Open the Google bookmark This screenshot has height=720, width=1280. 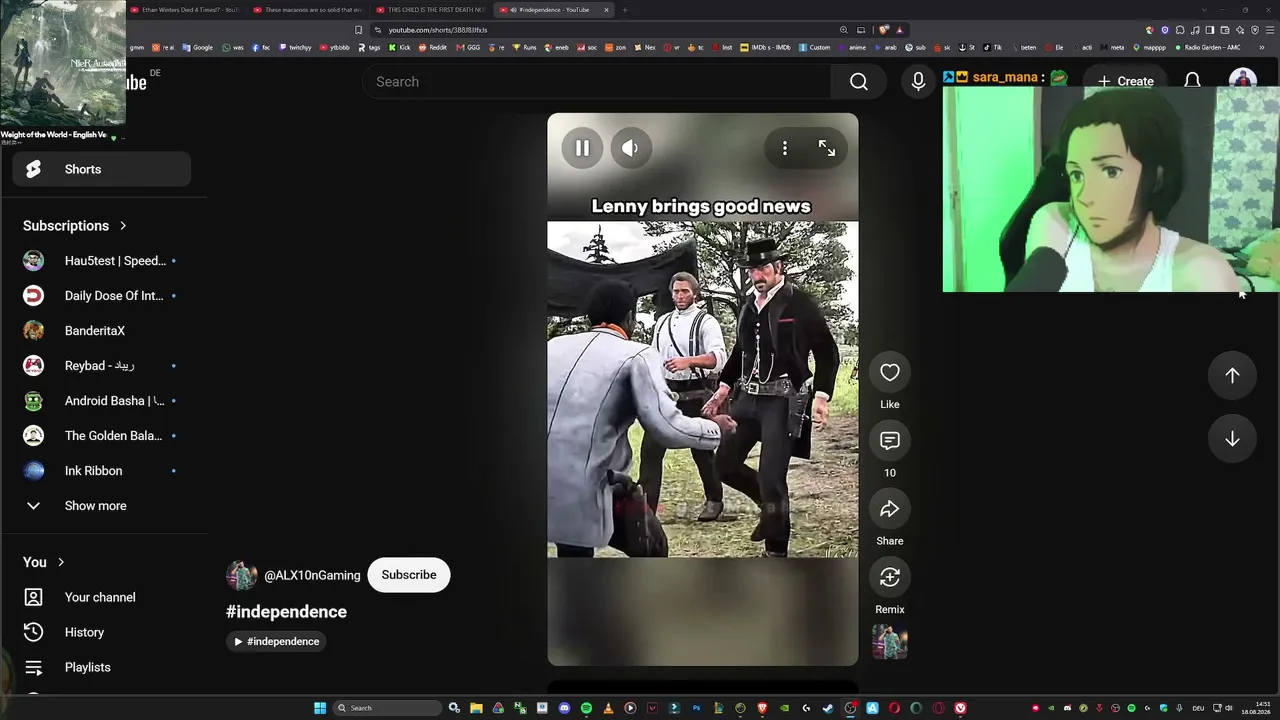[198, 47]
